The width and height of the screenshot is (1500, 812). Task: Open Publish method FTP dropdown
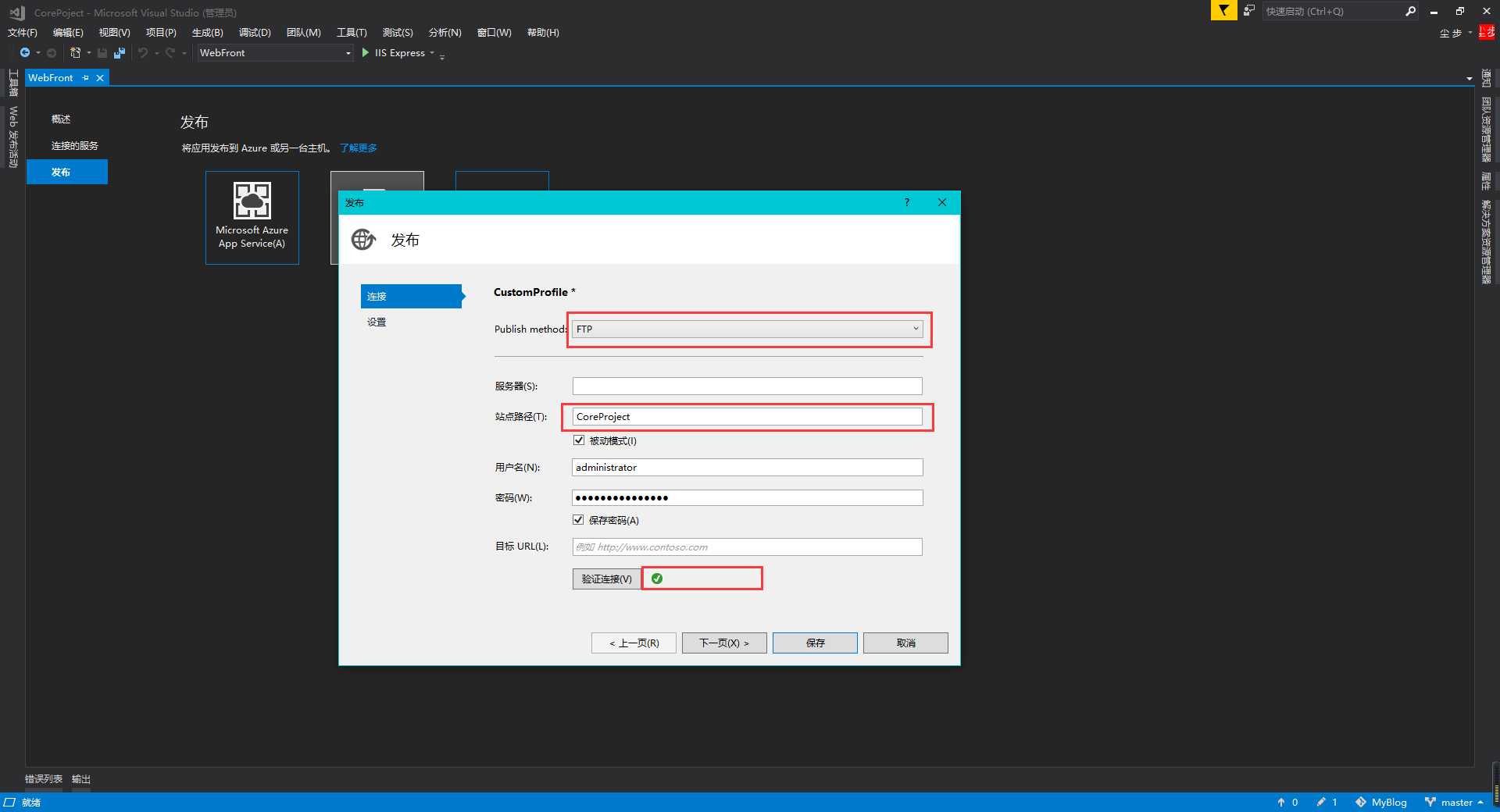(748, 329)
